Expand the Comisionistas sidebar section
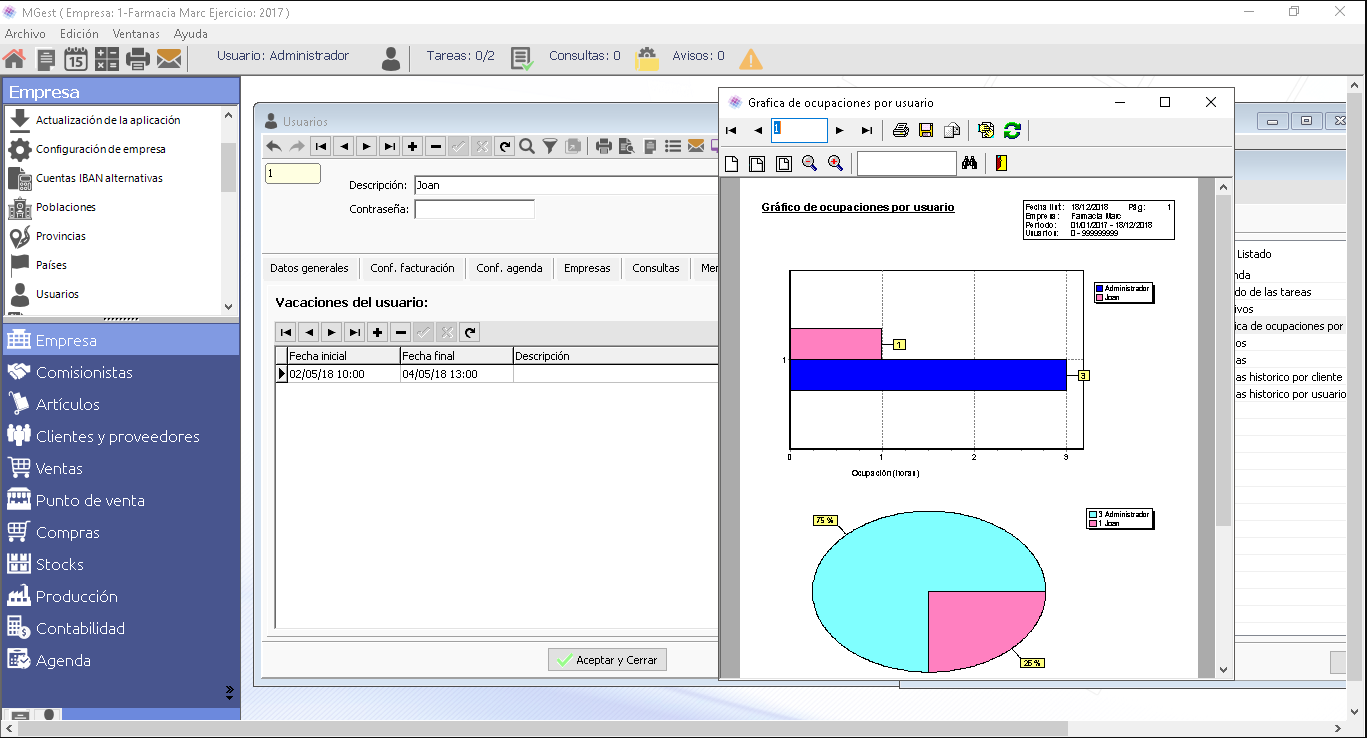 coord(120,372)
